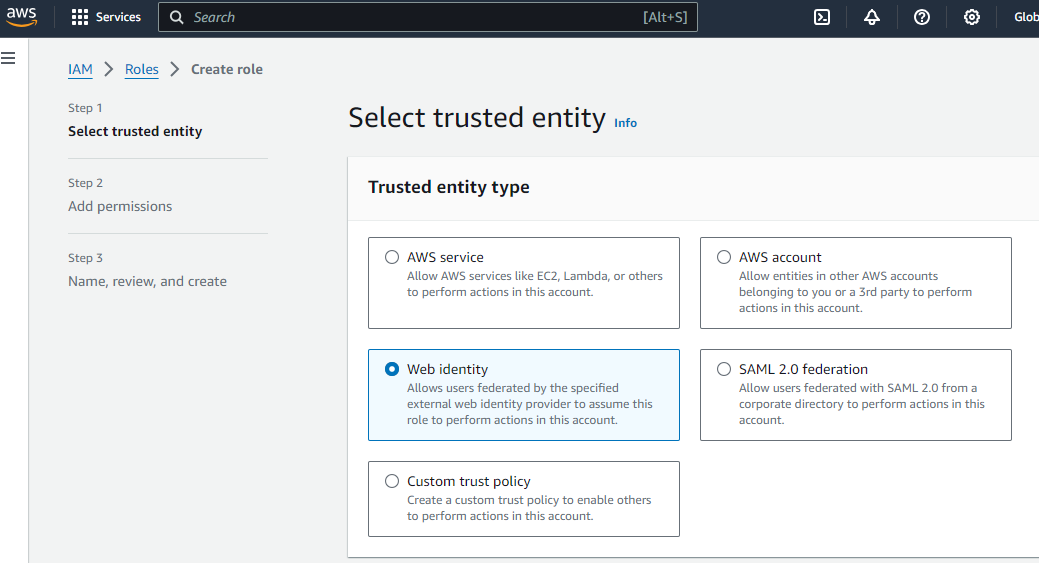Navigate to the Roles breadcrumb link
The height and width of the screenshot is (563, 1039).
coord(141,69)
